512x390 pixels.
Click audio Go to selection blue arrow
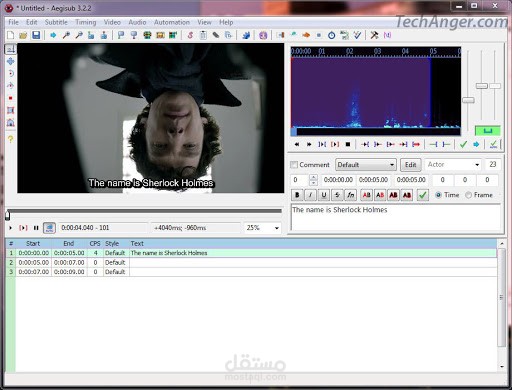pyautogui.click(x=476, y=144)
